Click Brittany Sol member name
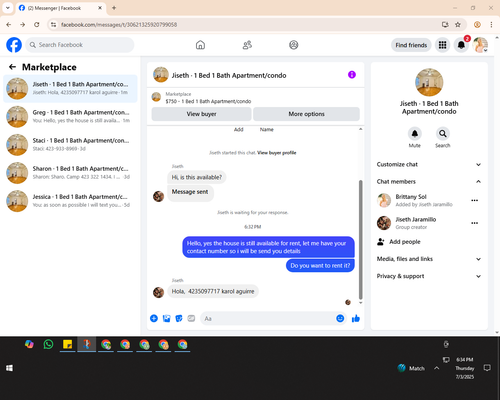The height and width of the screenshot is (400, 500). tap(411, 197)
